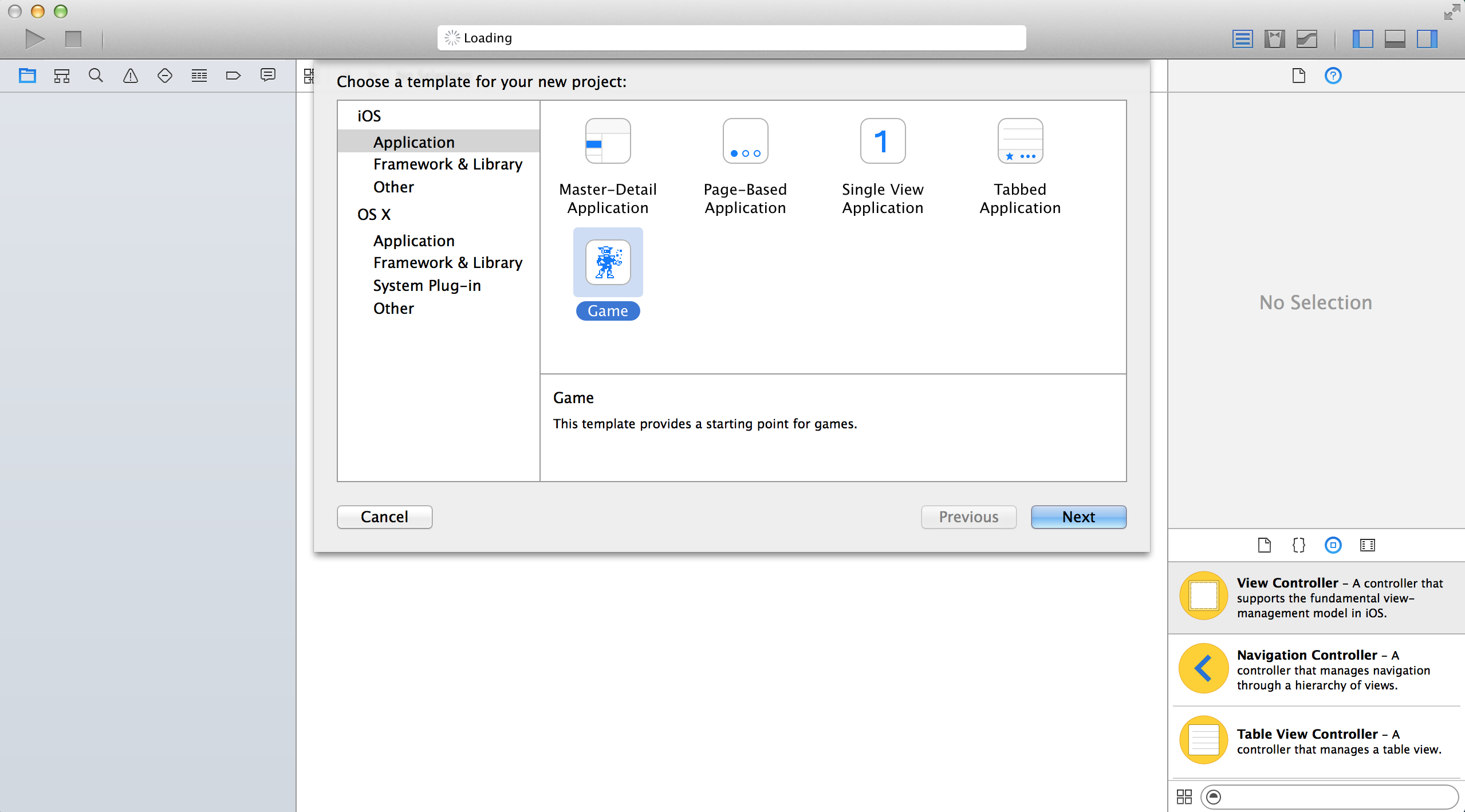Click the Previous button
This screenshot has width=1465, height=812.
pos(969,517)
